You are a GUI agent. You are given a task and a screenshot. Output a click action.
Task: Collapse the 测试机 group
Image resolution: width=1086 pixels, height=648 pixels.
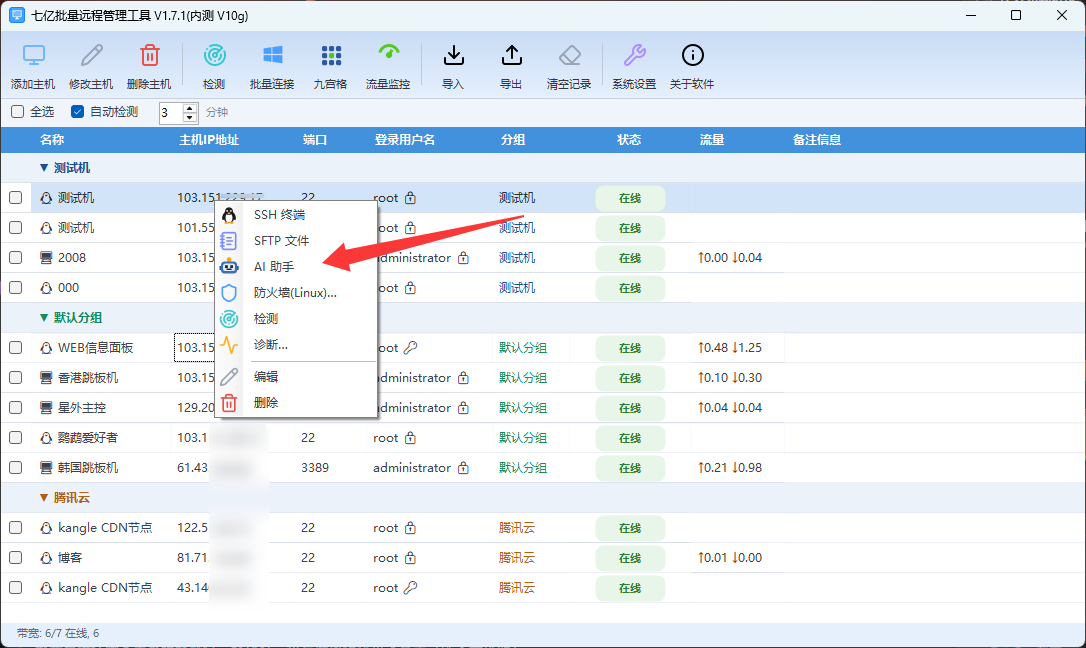44,168
